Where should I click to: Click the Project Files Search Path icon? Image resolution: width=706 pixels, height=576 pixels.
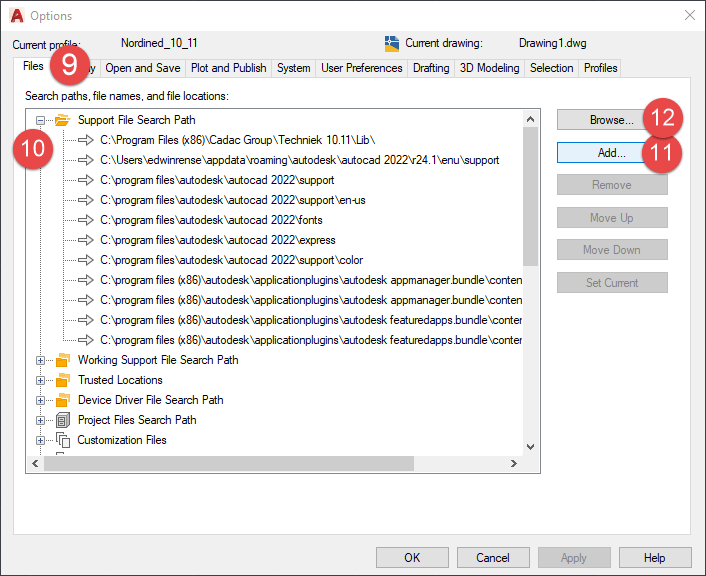[63, 420]
